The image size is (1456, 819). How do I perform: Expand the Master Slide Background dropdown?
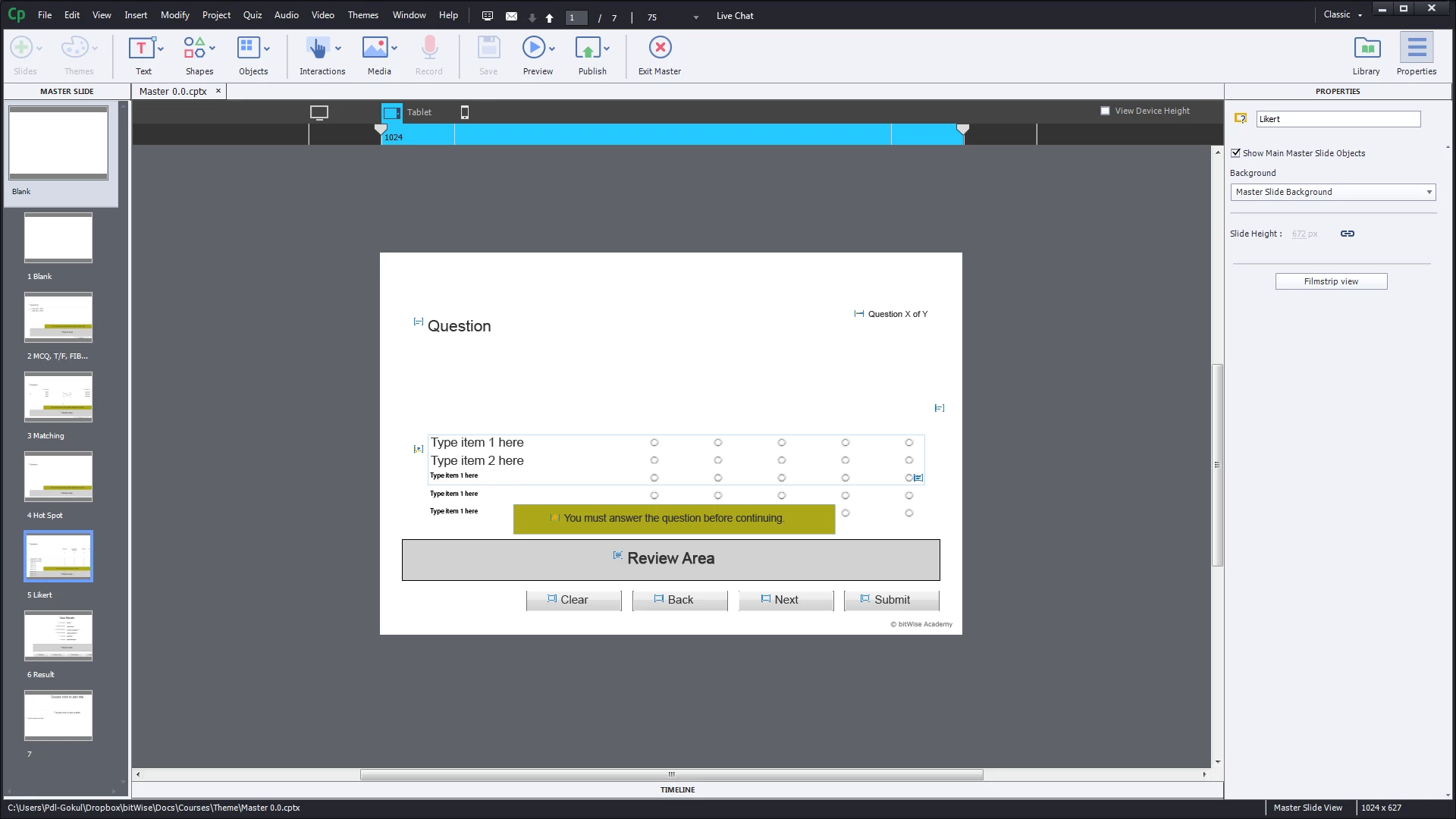1429,192
